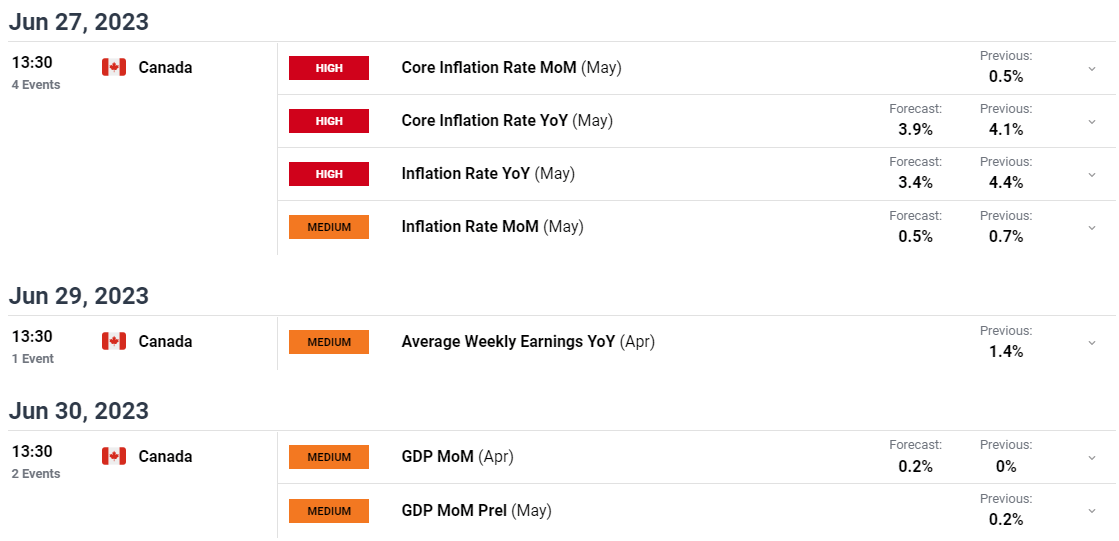Click HIGH badge beside Core Inflation Rate YoY
The height and width of the screenshot is (541, 1119).
click(x=329, y=121)
